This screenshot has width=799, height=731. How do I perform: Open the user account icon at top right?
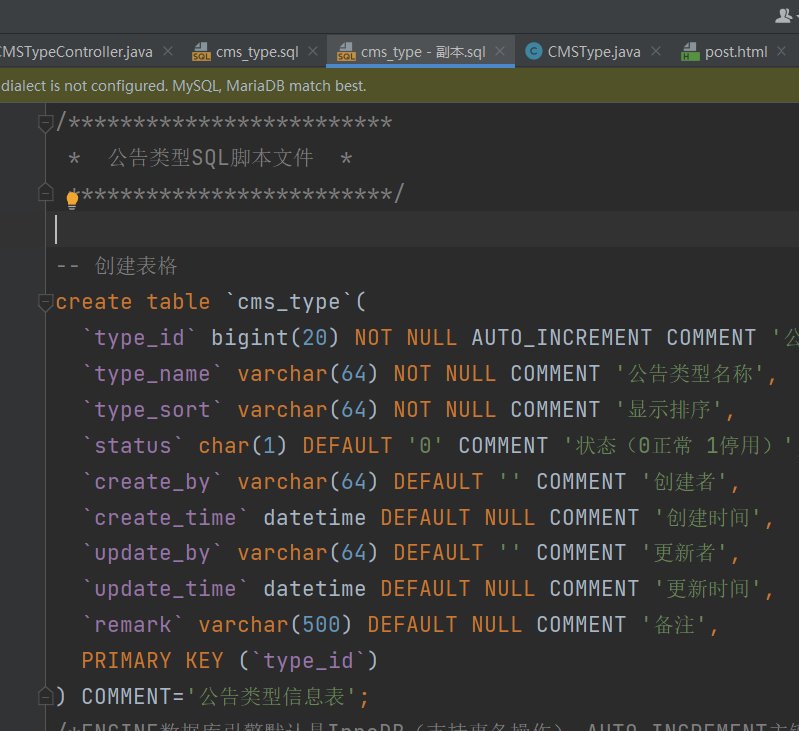coord(783,16)
